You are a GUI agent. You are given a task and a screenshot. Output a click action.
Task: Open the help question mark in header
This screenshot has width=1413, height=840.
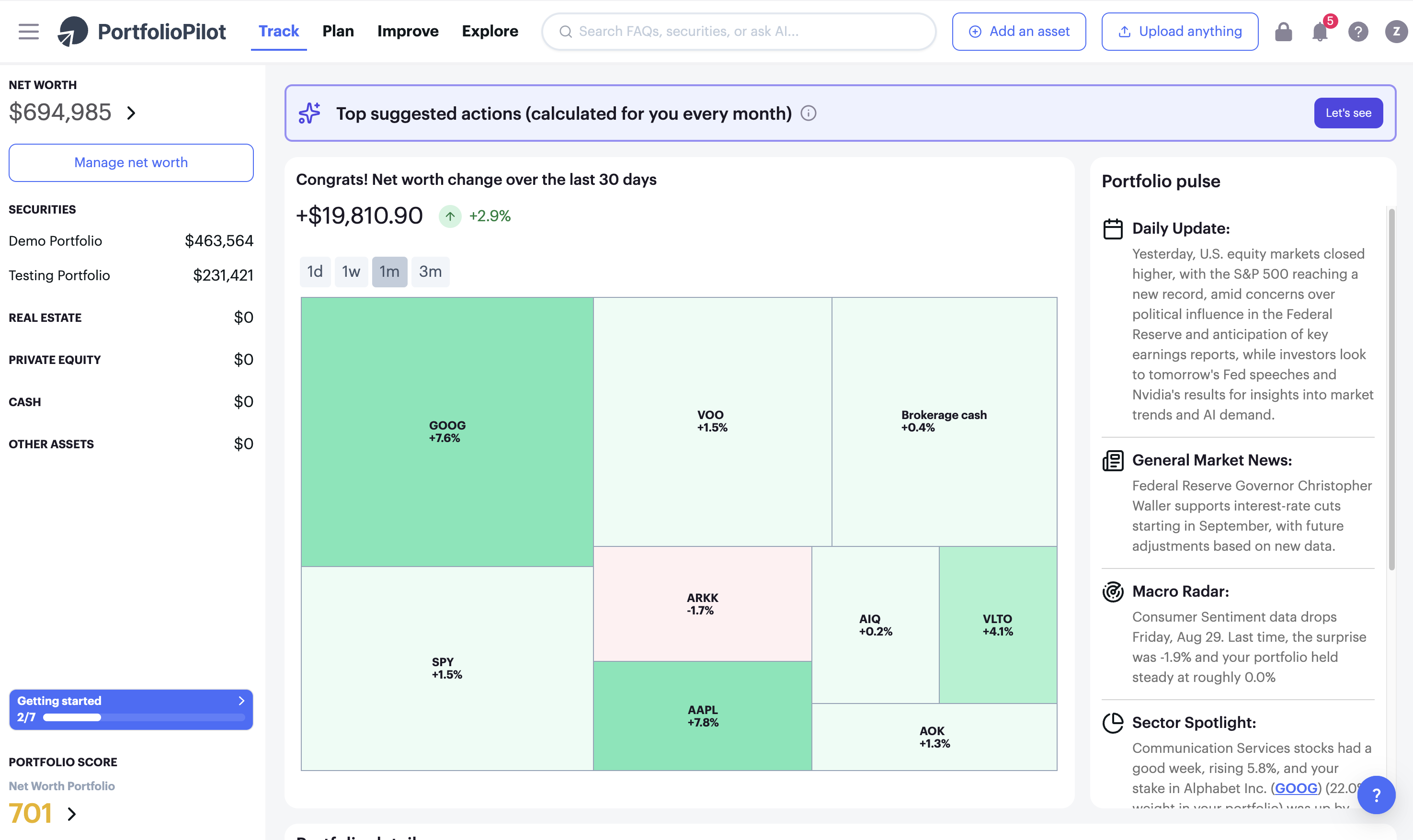click(x=1358, y=32)
